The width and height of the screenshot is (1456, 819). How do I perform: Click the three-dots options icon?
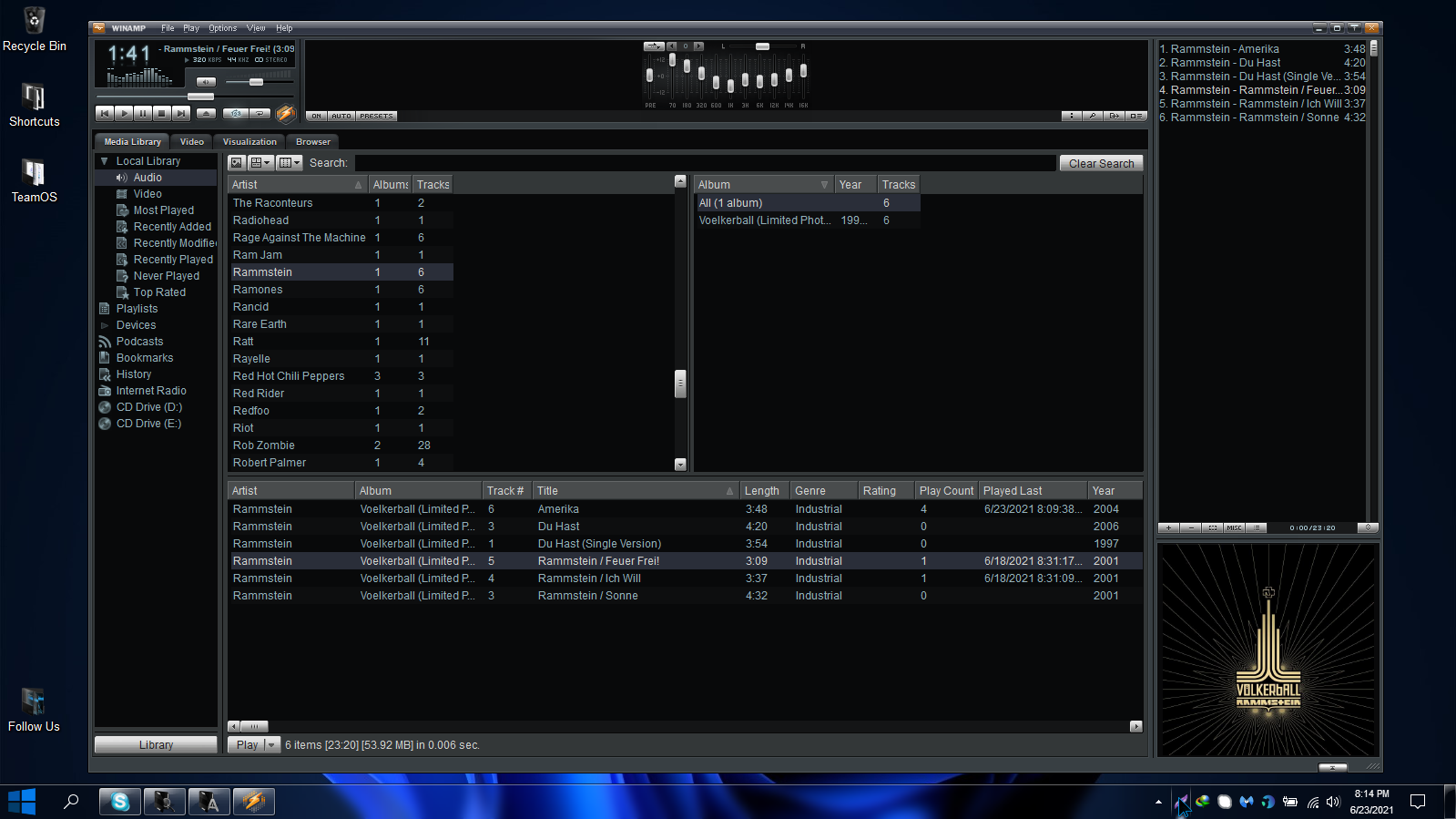pos(1072,116)
